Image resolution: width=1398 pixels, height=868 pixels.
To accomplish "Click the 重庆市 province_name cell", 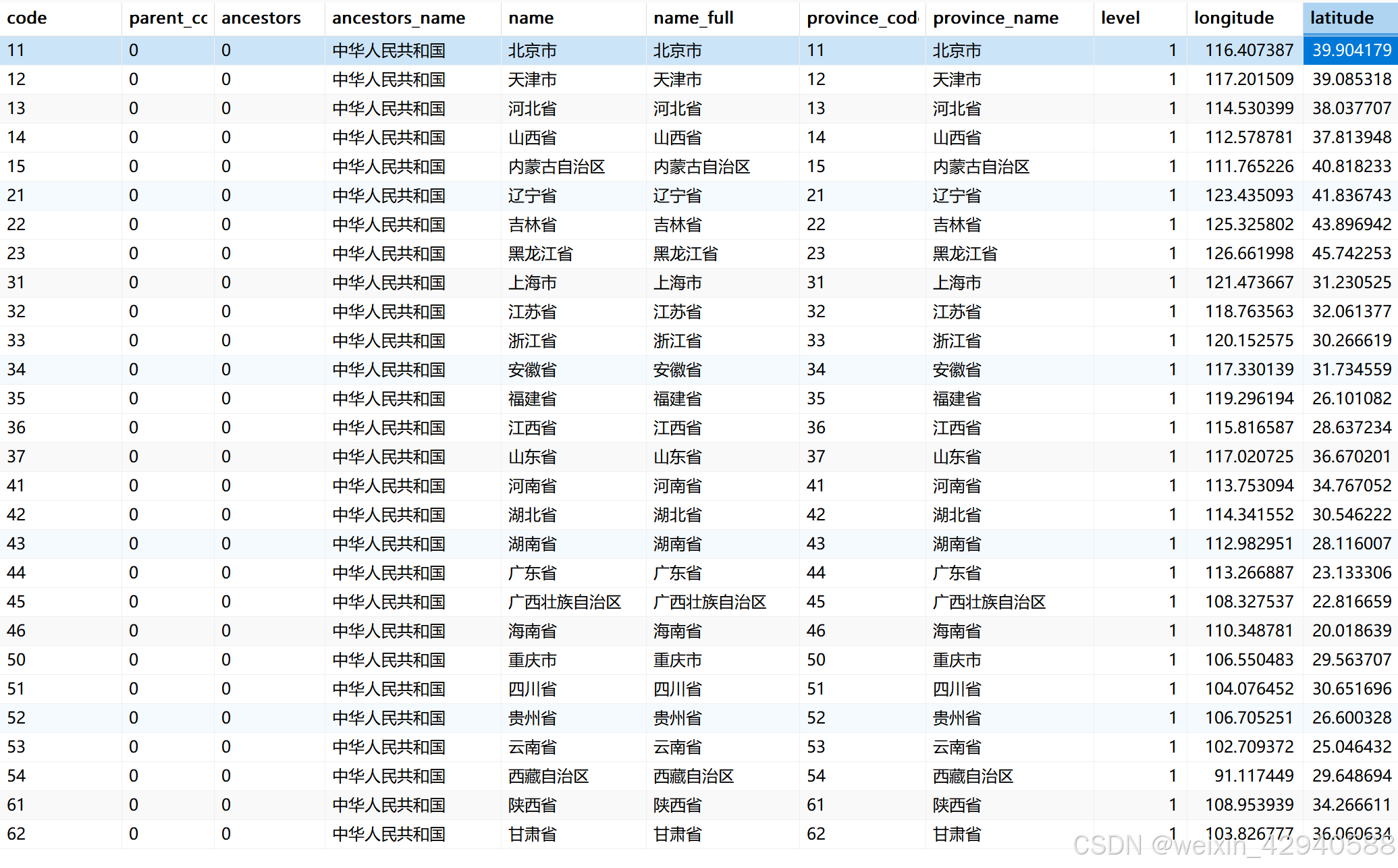I will pyautogui.click(x=957, y=660).
